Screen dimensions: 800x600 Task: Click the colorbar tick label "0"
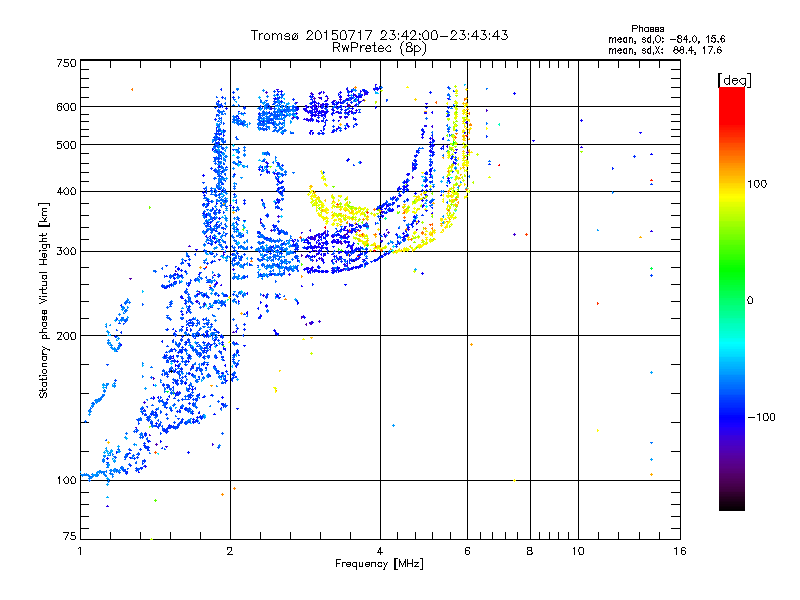[x=750, y=301]
